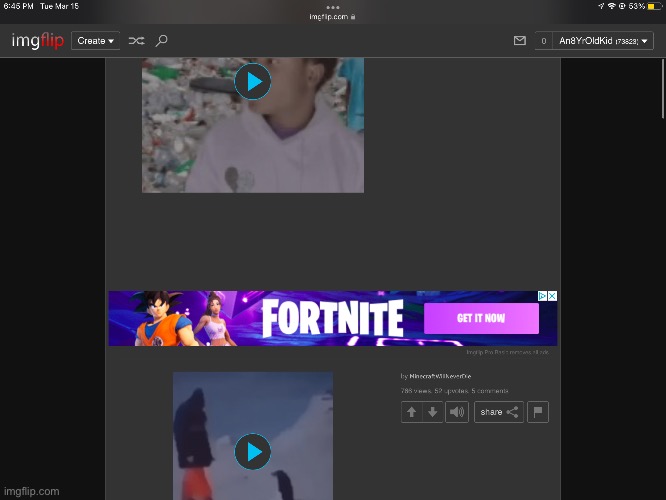
Task: Click GET IT NOW in Fortnite ad
Action: coord(481,318)
